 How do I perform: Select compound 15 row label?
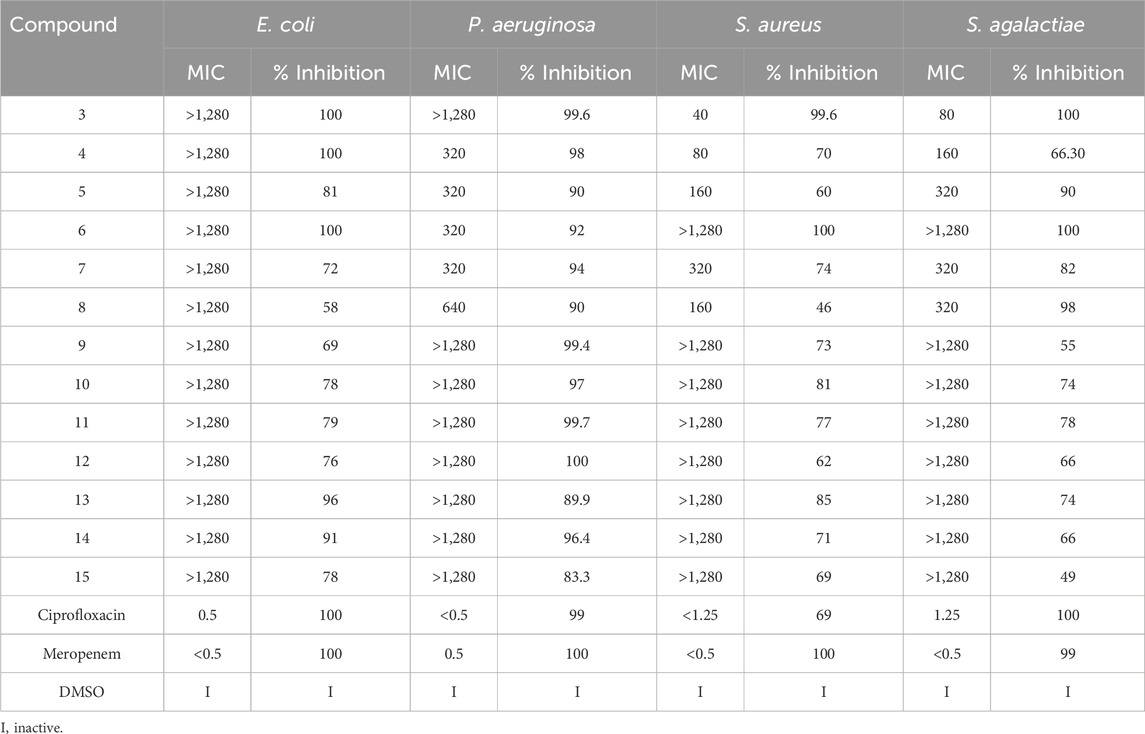(x=82, y=577)
